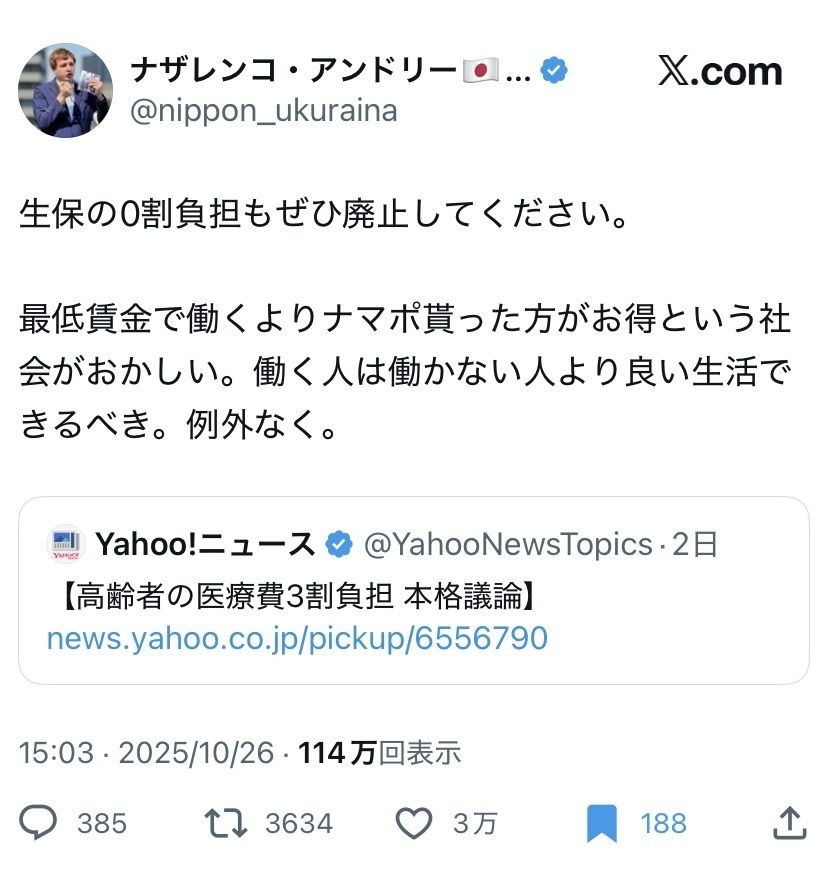Open the news.yahoo.co.jp/pickup link
The image size is (828, 877).
[x=297, y=637]
